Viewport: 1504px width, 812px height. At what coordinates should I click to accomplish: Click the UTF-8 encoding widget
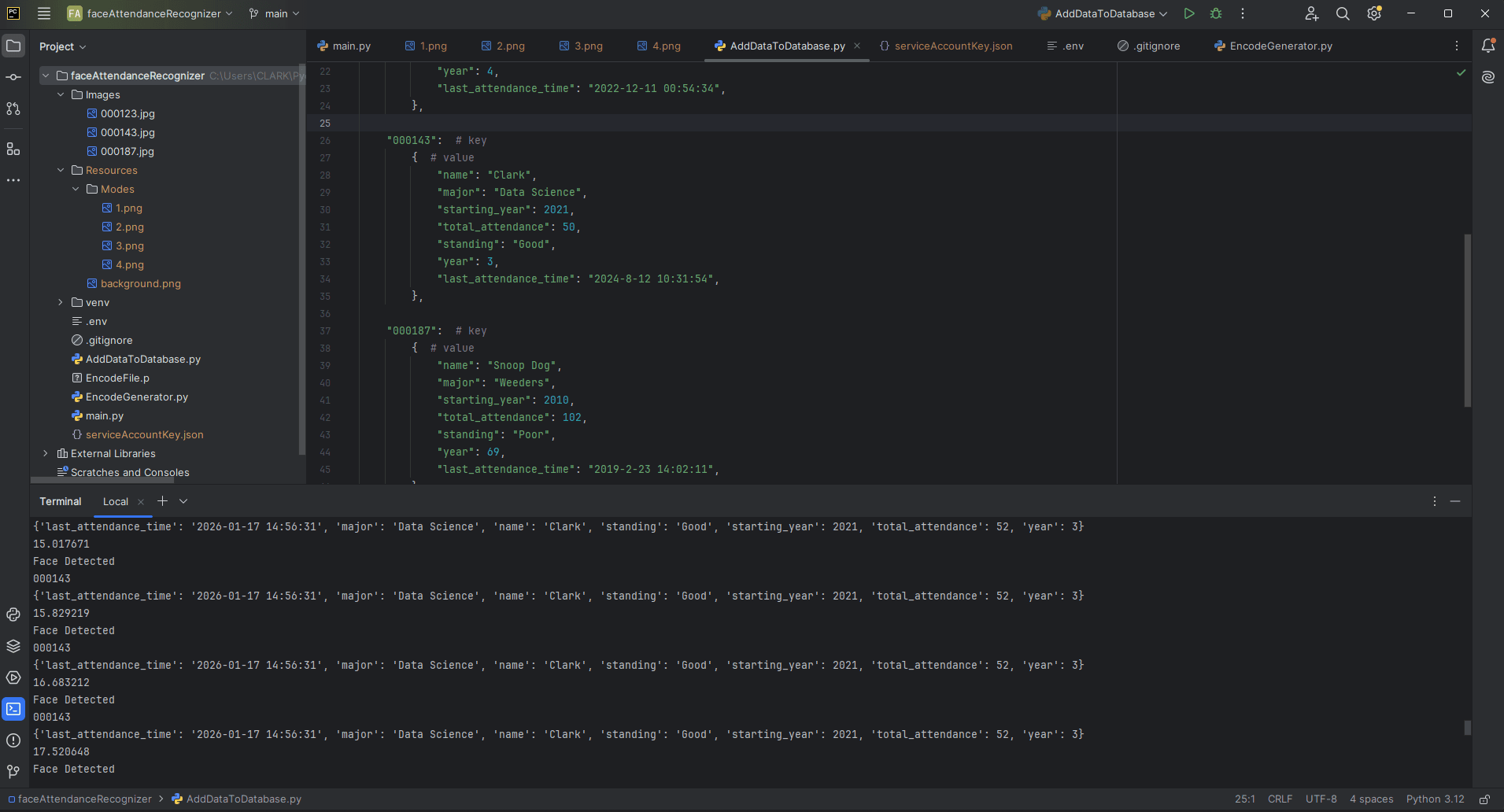[x=1321, y=799]
